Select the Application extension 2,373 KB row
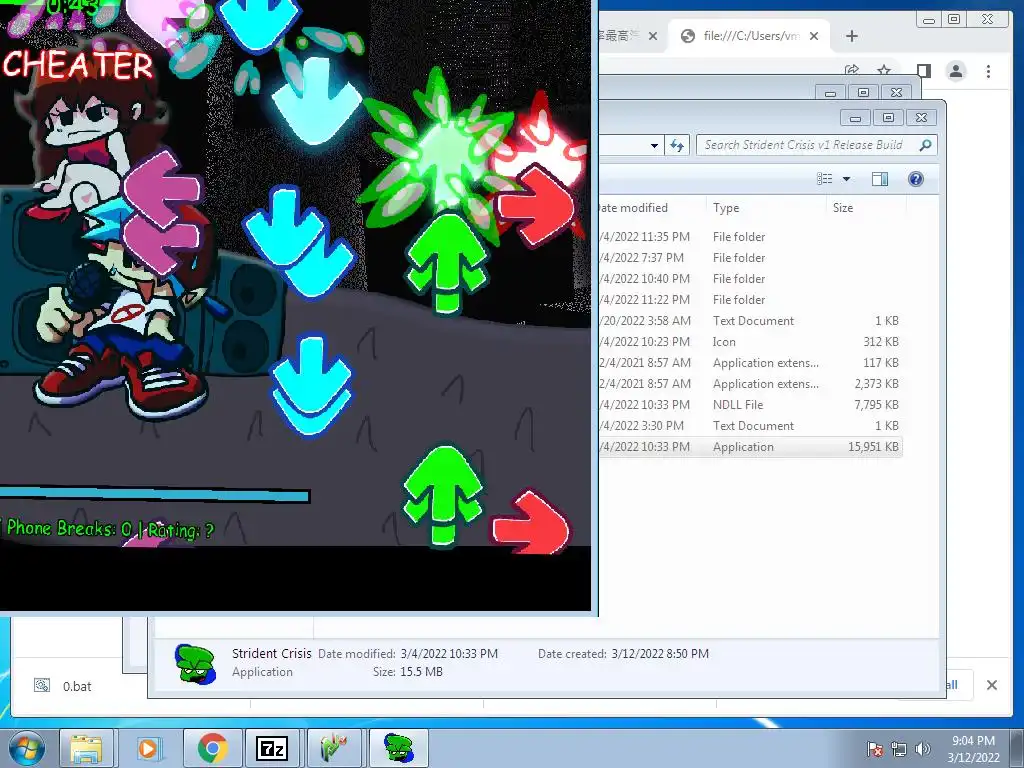The height and width of the screenshot is (768, 1024). (x=750, y=384)
